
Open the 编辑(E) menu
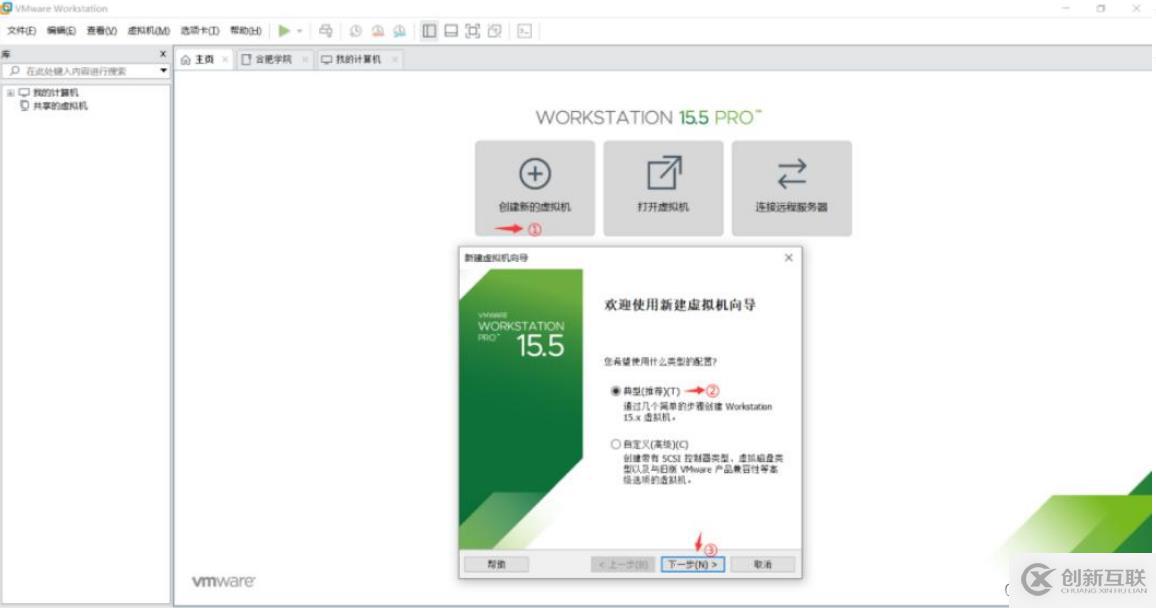61,31
